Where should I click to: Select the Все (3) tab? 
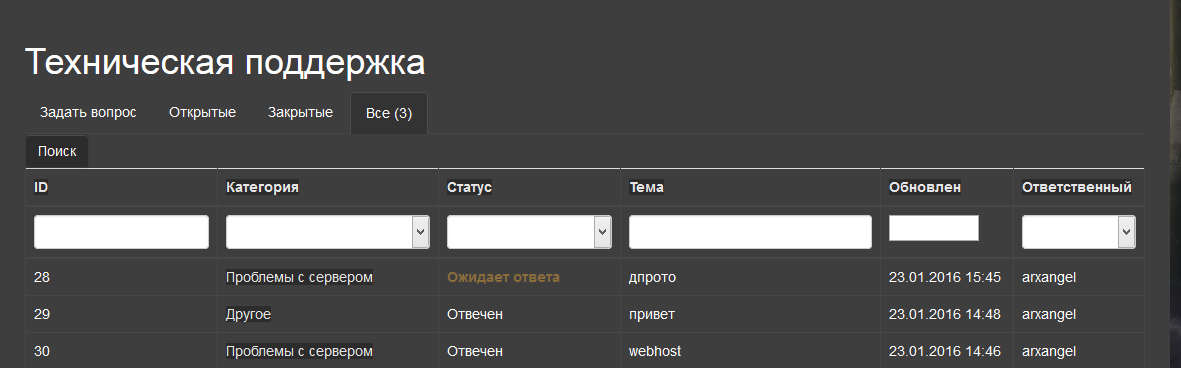389,114
